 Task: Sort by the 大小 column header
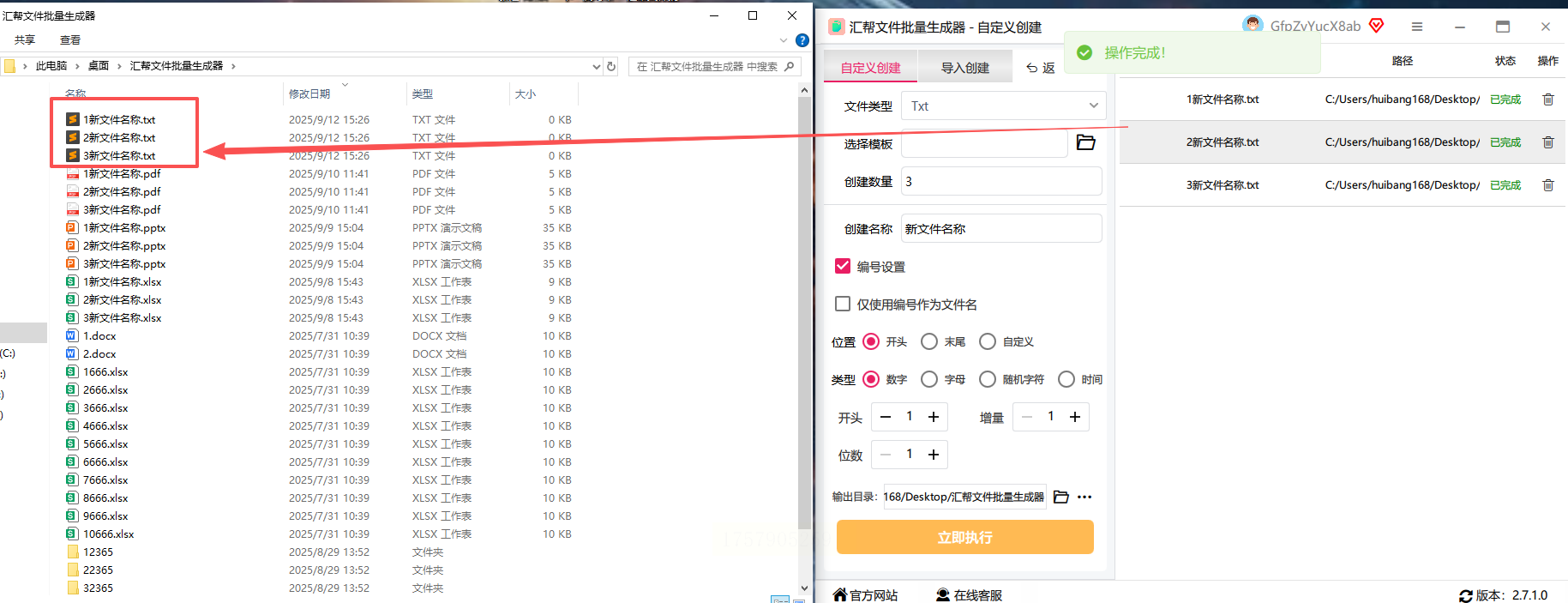point(526,93)
